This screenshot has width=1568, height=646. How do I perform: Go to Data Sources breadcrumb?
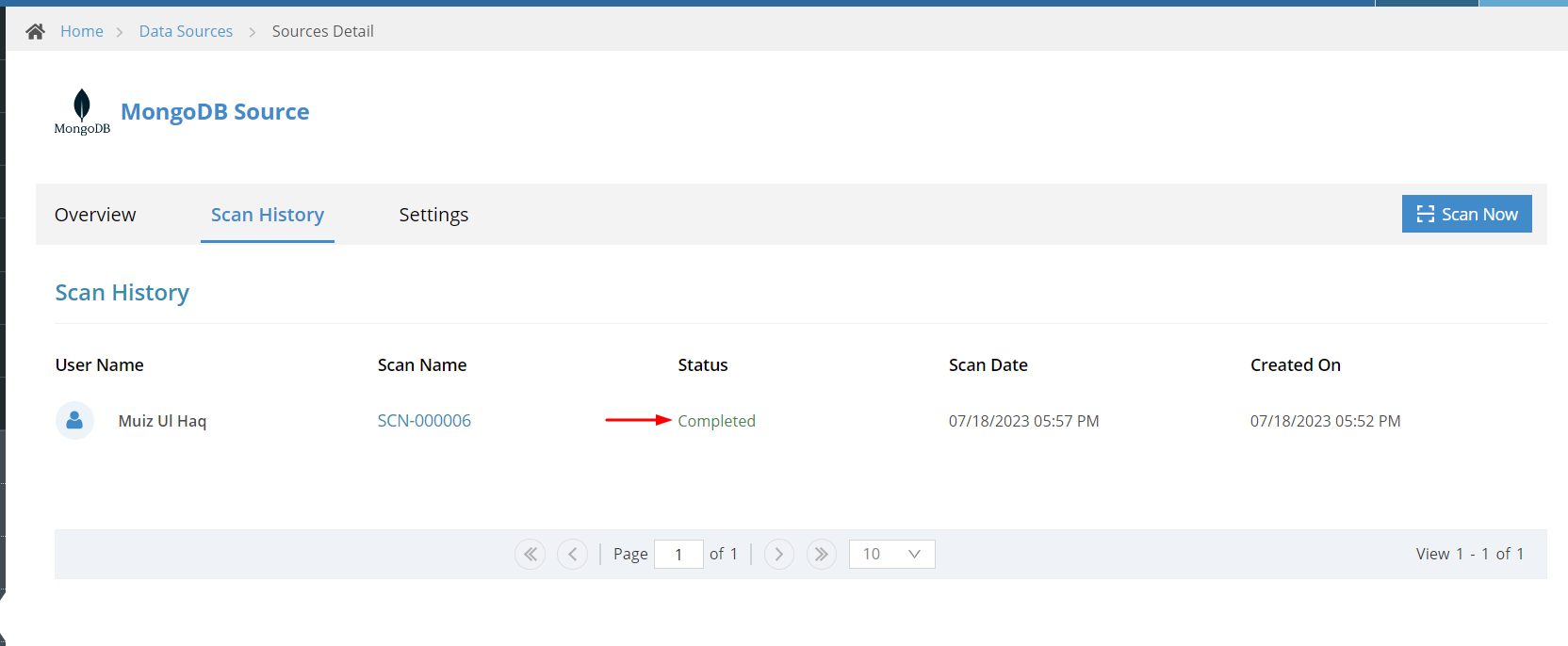click(x=186, y=31)
